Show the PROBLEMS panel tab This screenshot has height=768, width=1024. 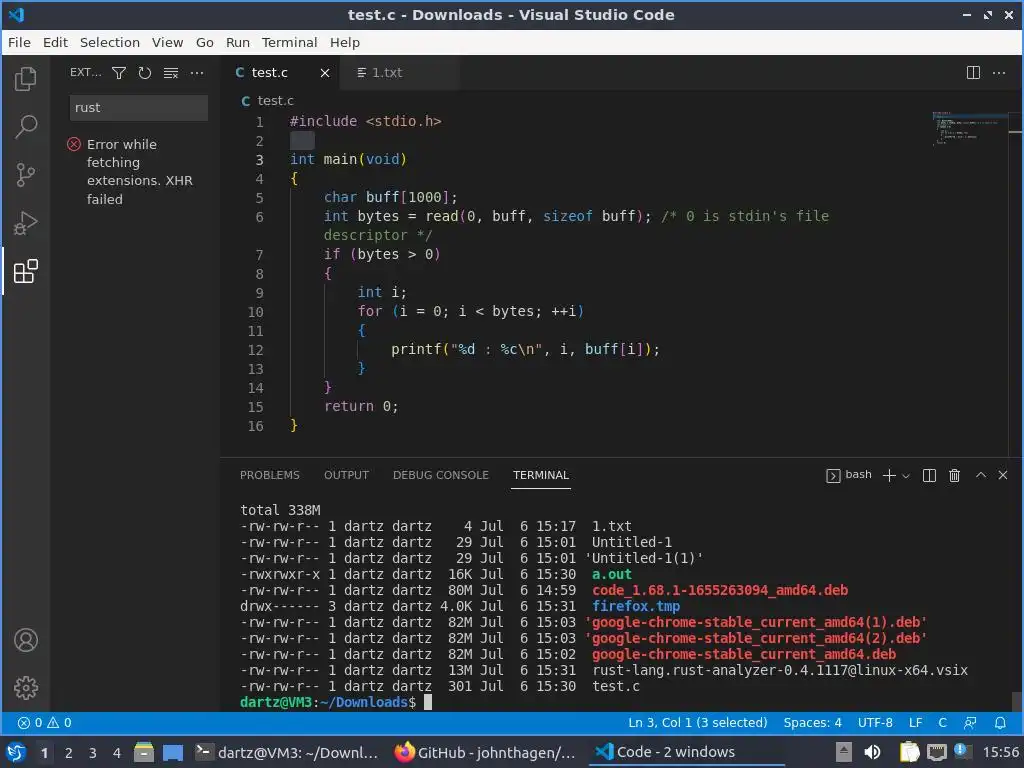[x=270, y=475]
